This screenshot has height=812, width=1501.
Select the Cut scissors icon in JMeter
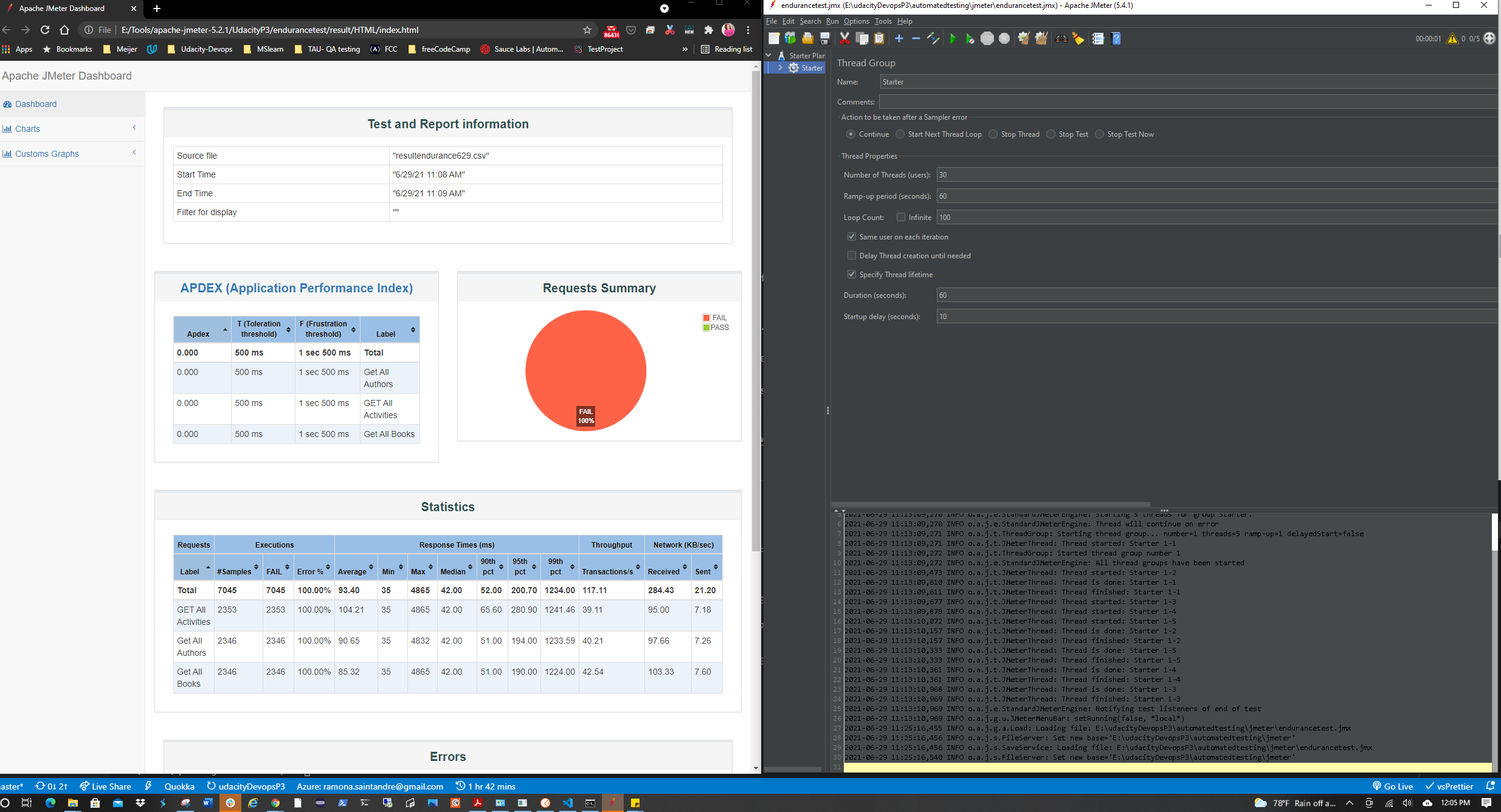click(845, 38)
